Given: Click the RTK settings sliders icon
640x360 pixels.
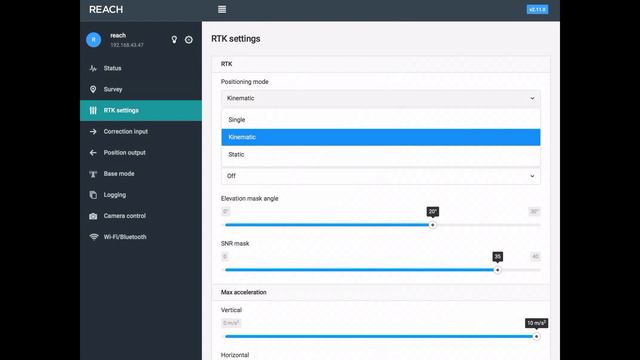Looking at the screenshot, I should tap(93, 111).
